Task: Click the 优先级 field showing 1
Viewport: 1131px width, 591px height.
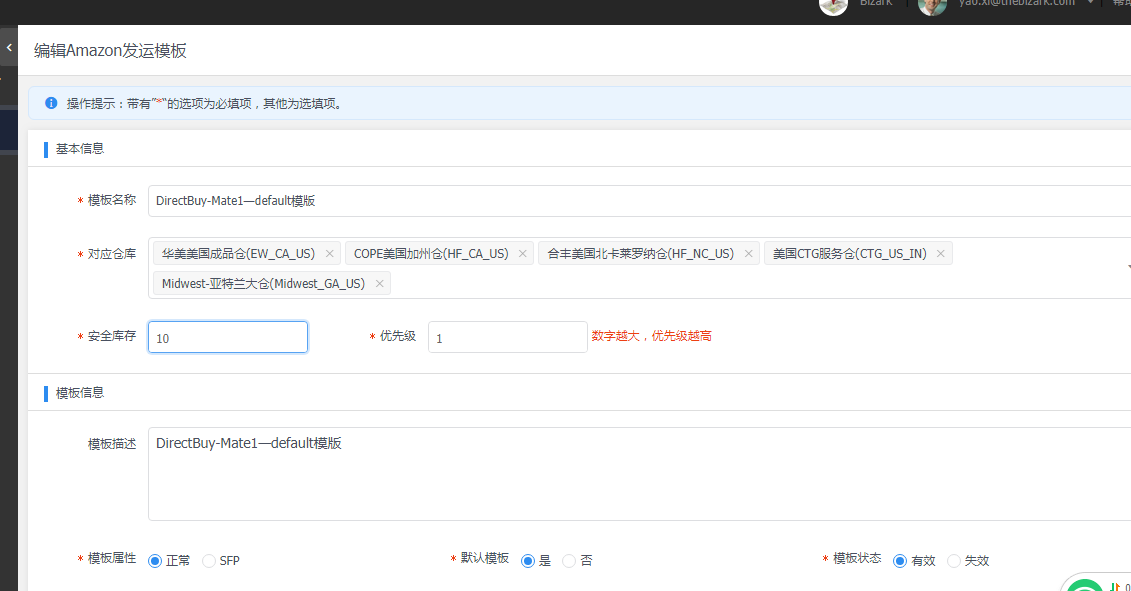Action: point(508,337)
